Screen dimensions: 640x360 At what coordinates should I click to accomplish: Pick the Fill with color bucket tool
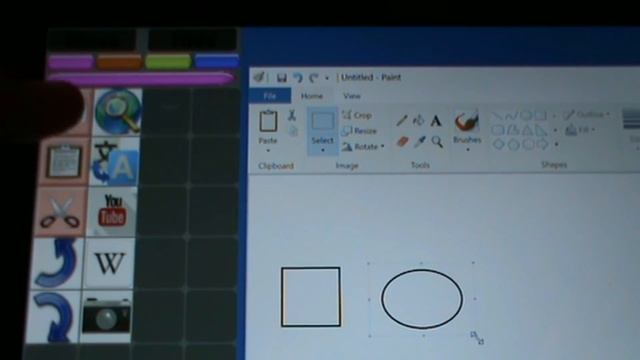click(418, 120)
